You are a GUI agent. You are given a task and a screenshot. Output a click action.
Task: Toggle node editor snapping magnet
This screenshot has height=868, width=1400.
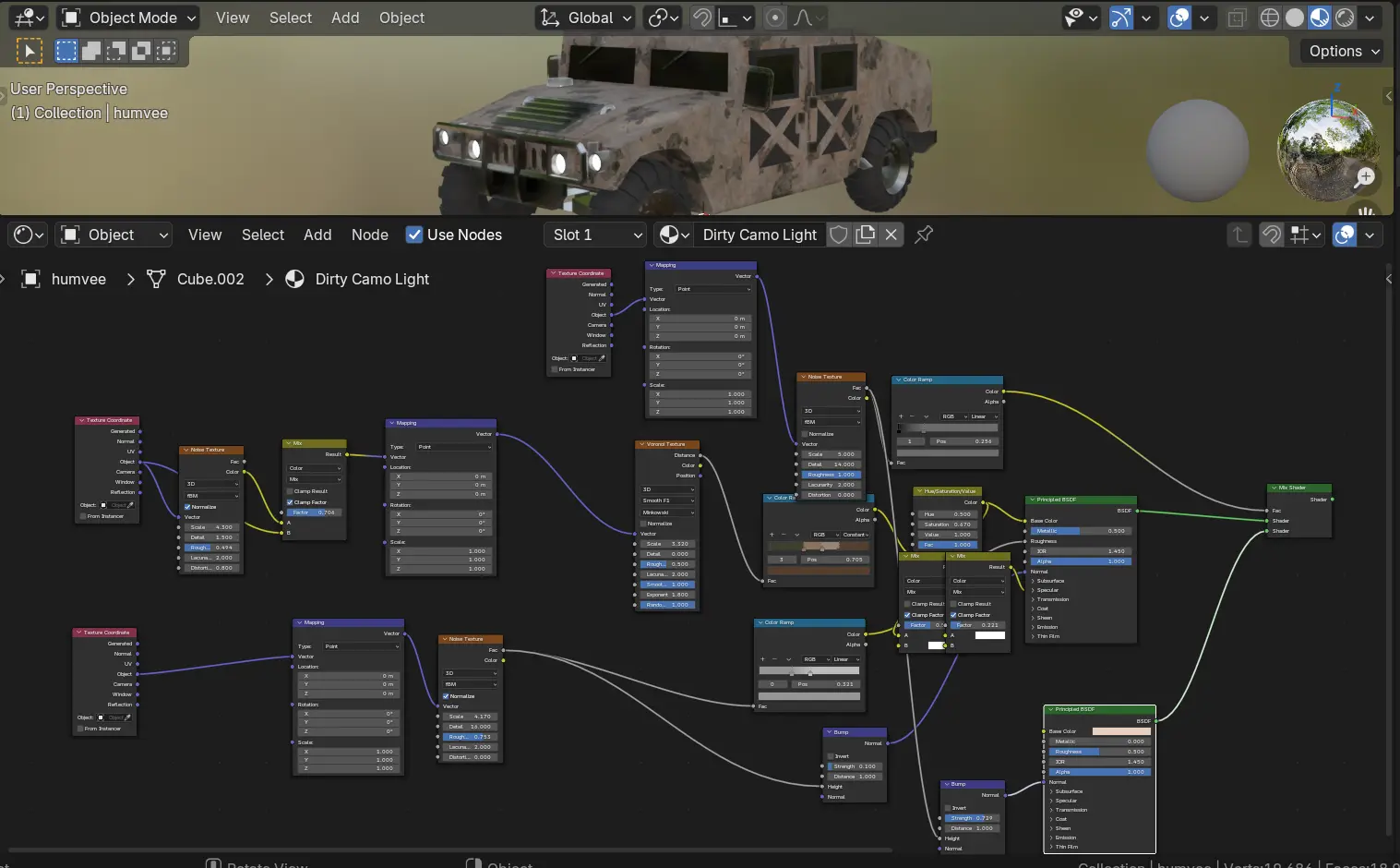pos(1271,235)
